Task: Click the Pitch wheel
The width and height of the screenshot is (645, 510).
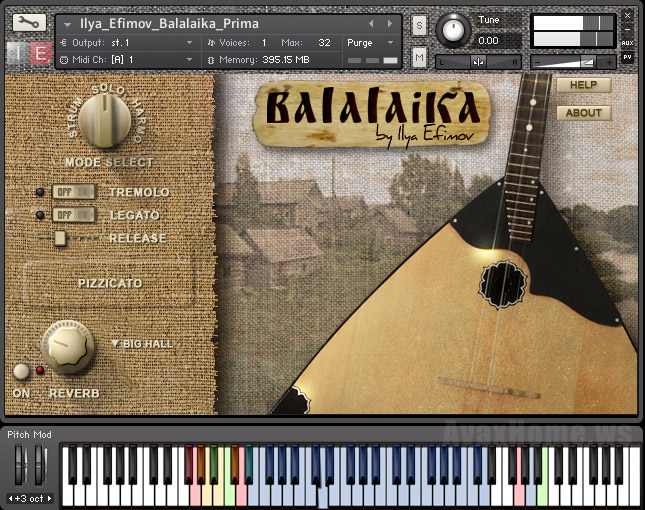Action: click(x=20, y=466)
